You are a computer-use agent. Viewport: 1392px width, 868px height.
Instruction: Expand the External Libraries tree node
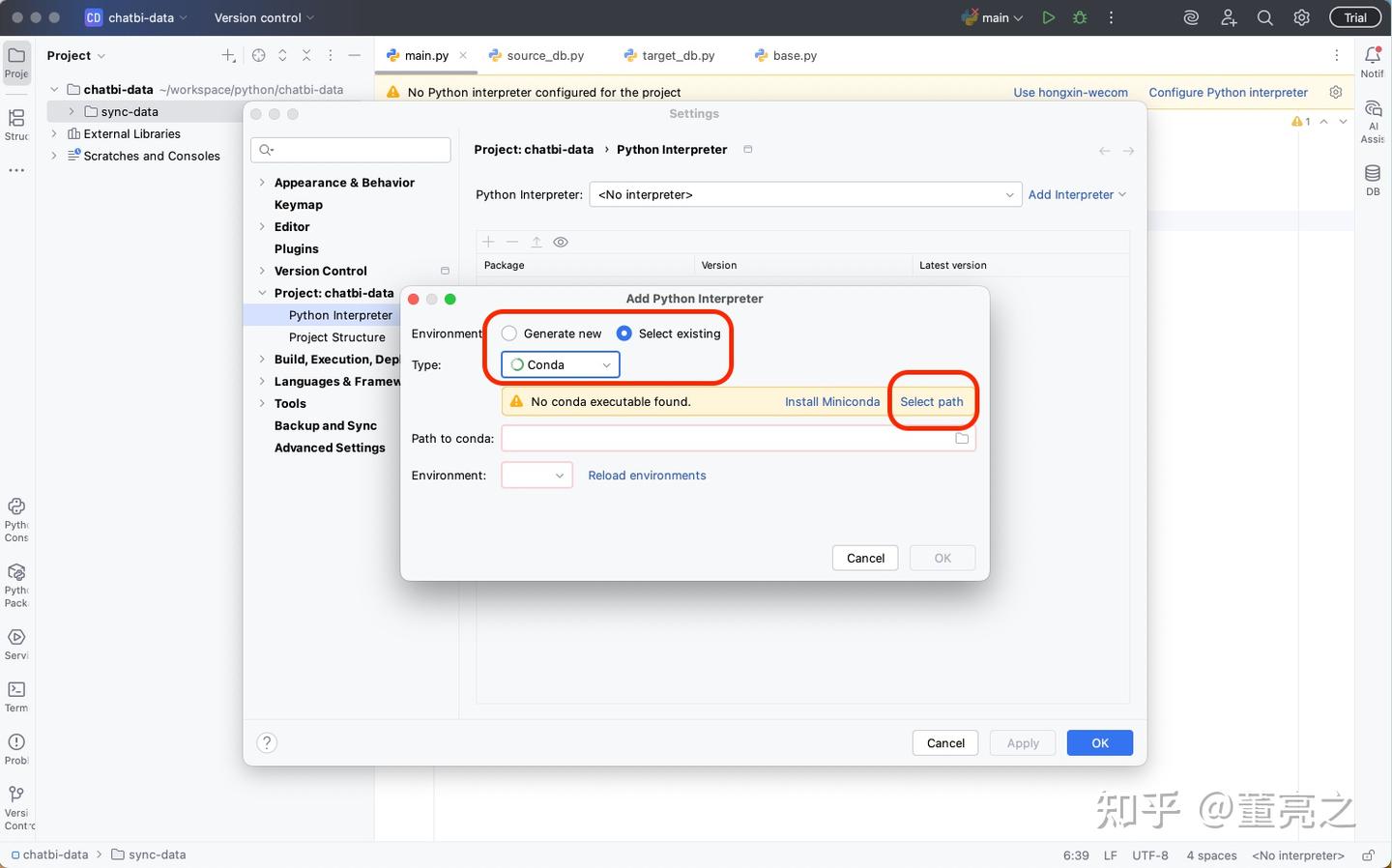(54, 134)
